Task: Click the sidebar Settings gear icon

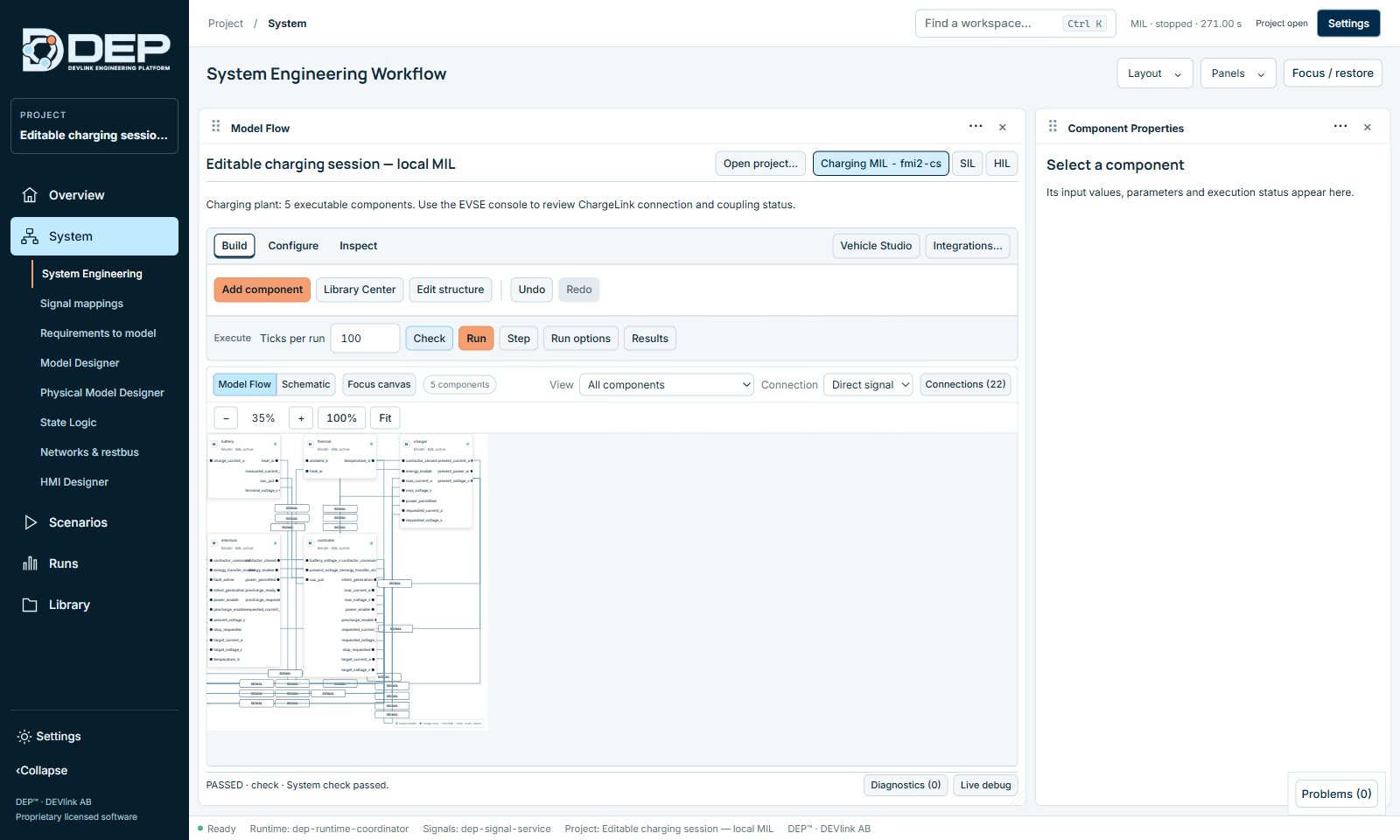Action: click(24, 737)
